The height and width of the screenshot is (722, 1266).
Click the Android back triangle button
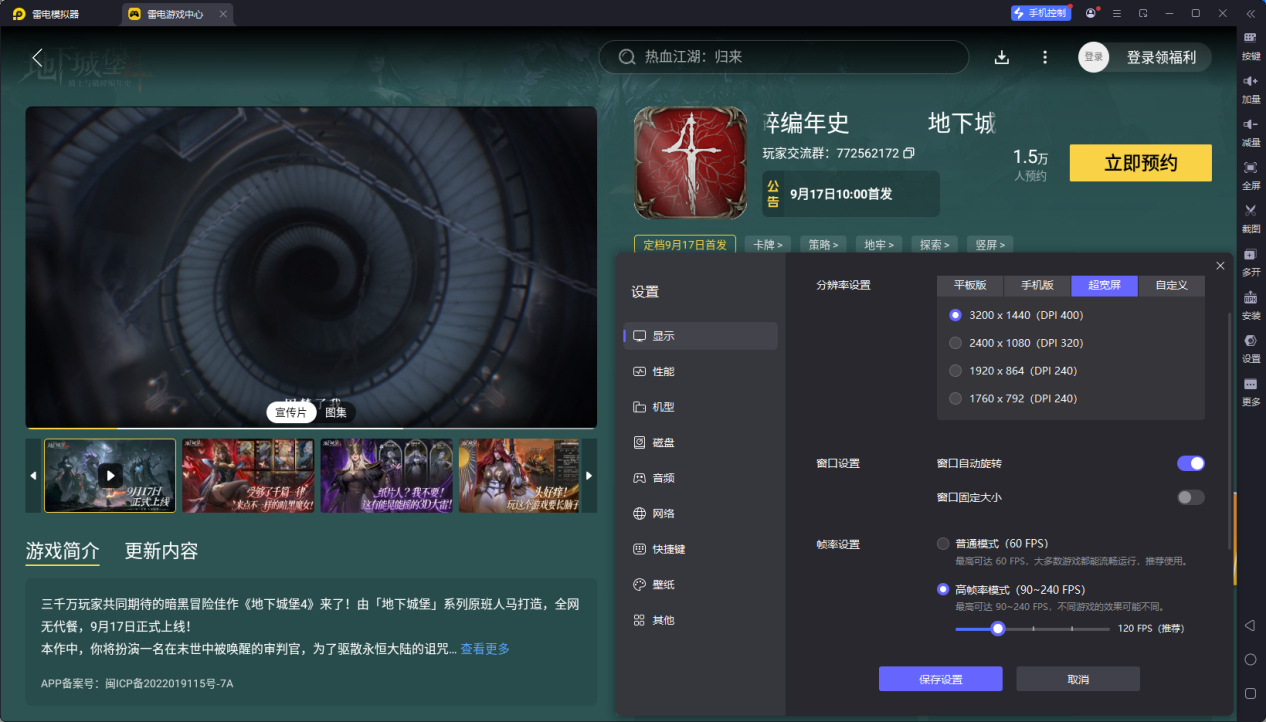(x=1250, y=625)
